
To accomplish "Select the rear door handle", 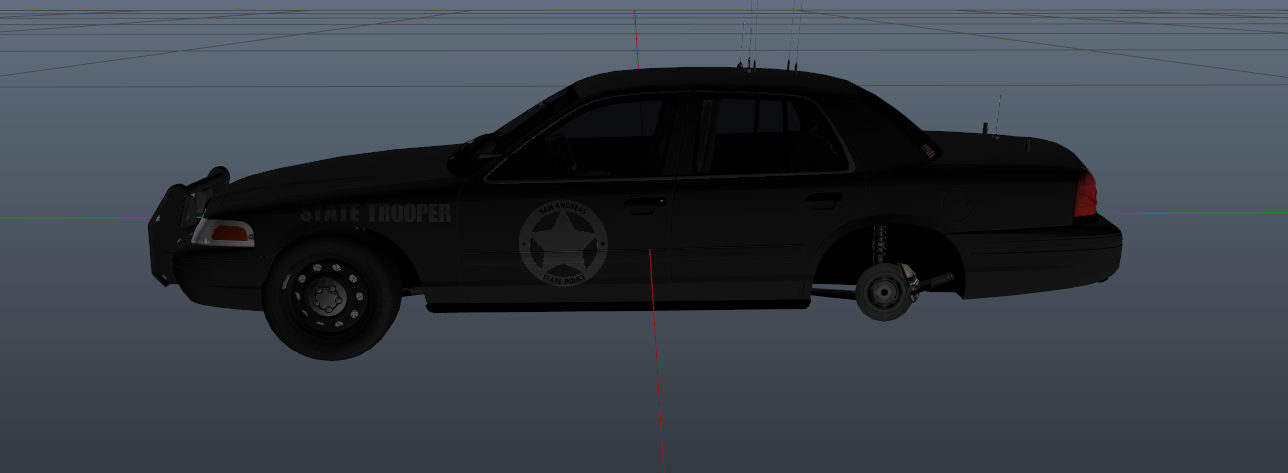I will point(822,200).
